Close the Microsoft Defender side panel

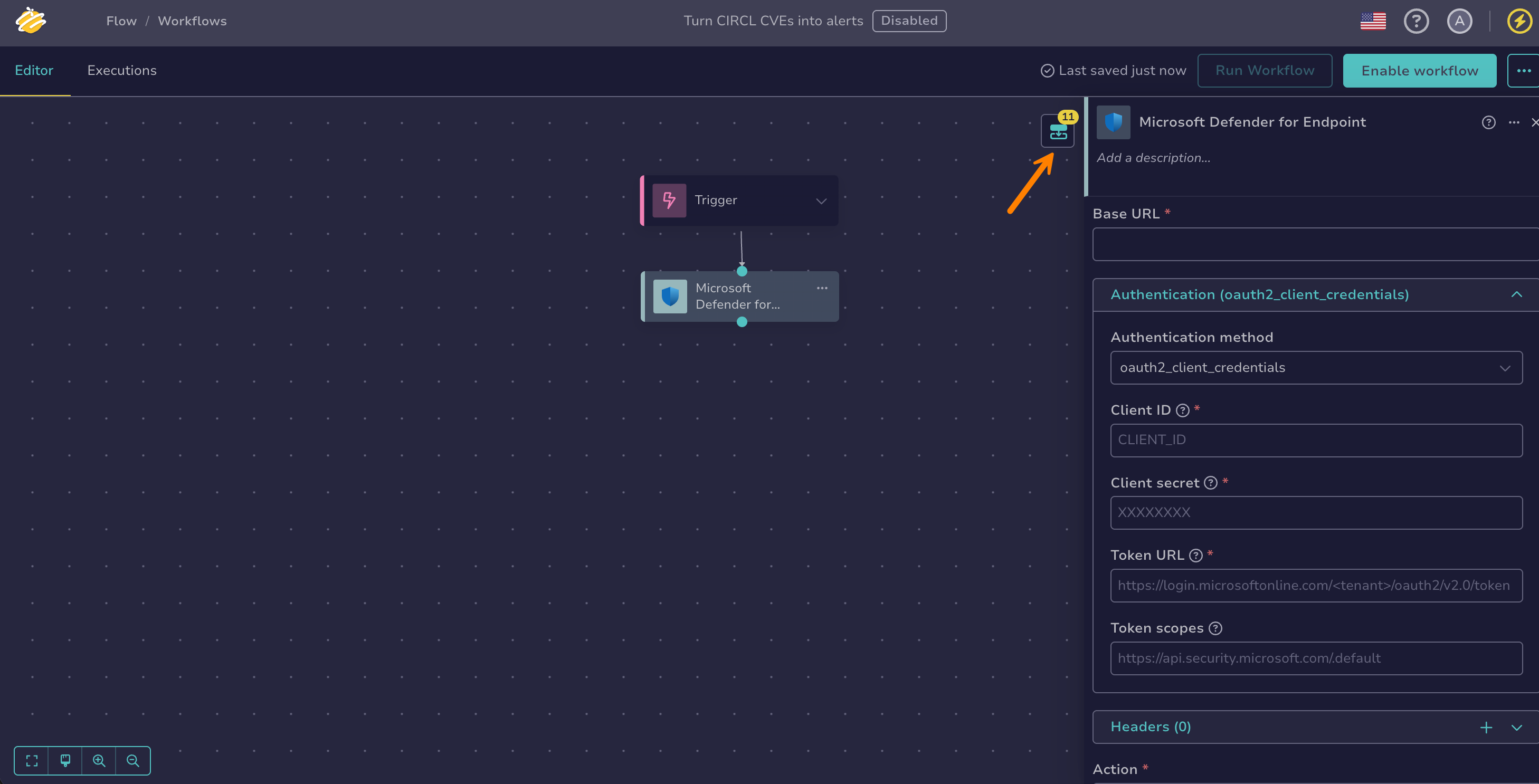(1534, 122)
